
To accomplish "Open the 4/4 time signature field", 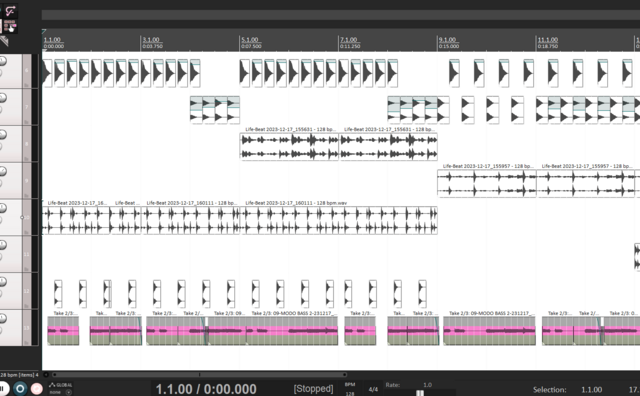I will [x=373, y=389].
